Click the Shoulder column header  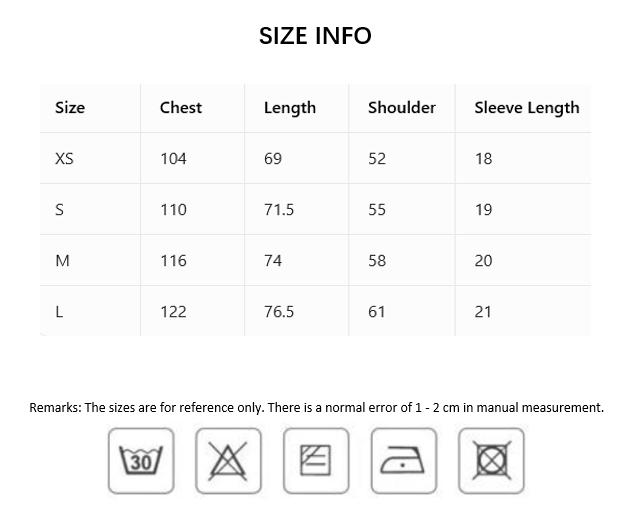click(402, 108)
